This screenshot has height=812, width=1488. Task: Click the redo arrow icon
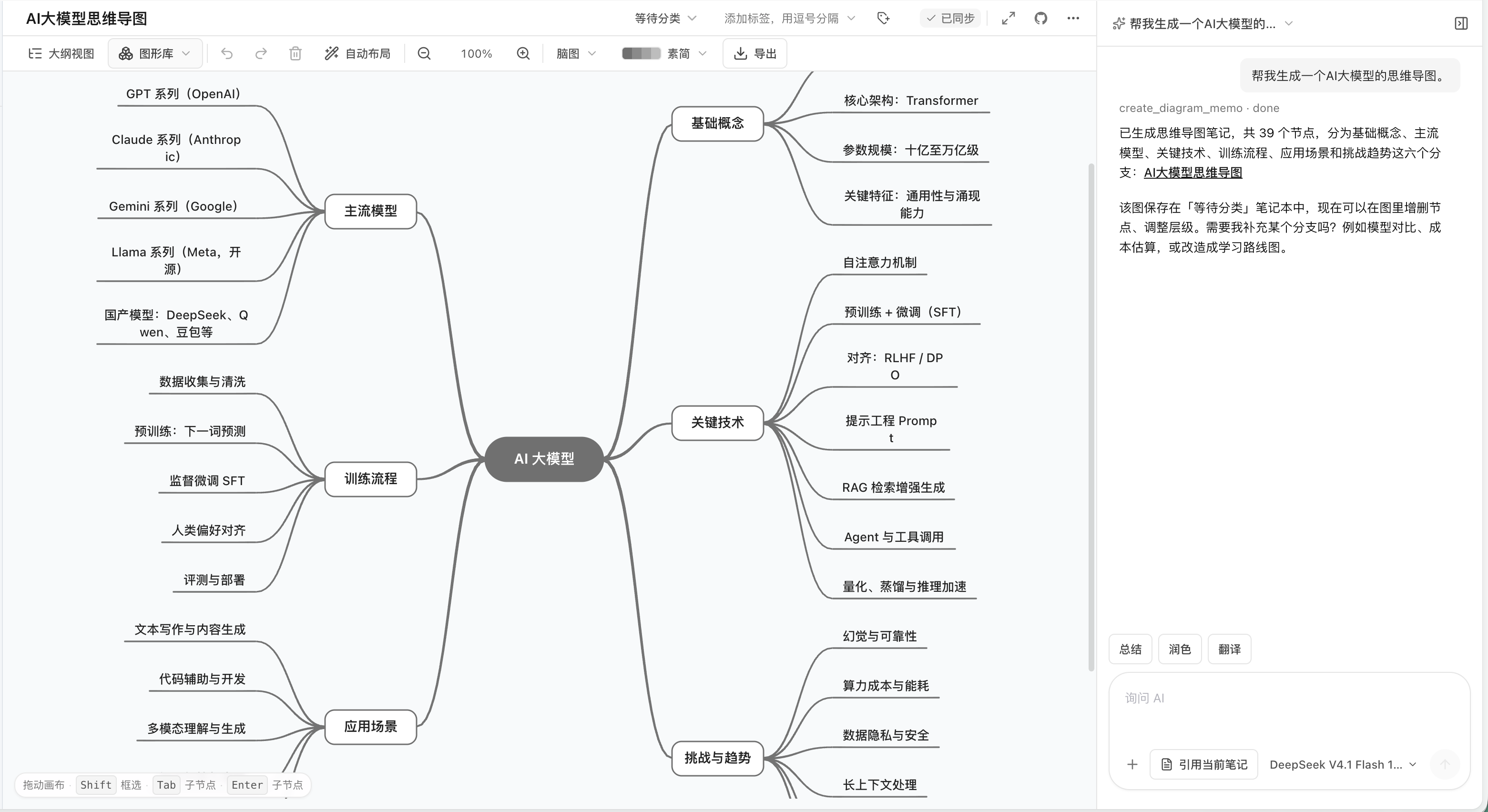pyautogui.click(x=261, y=54)
